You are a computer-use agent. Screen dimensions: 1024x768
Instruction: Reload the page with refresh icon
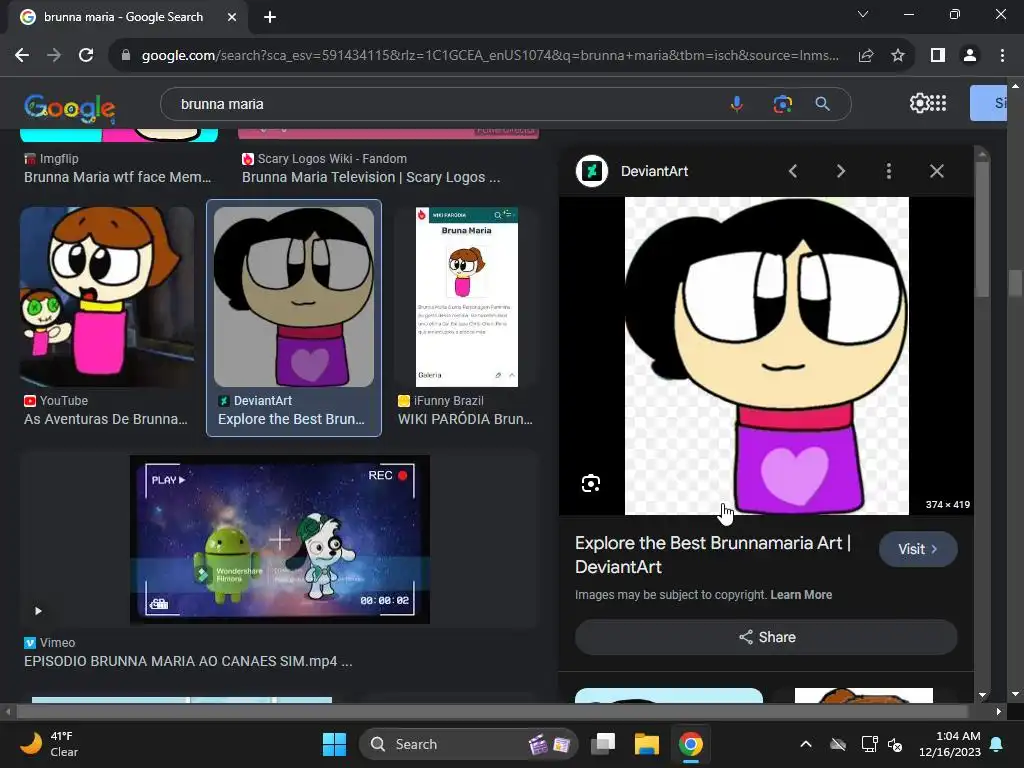click(86, 56)
